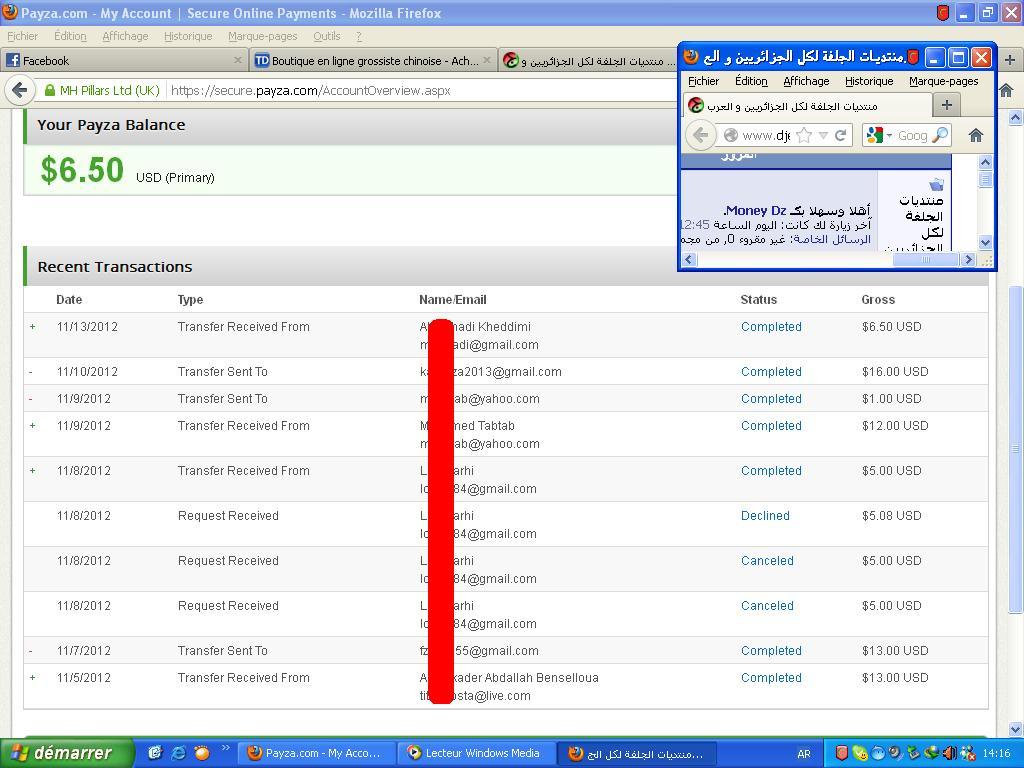Click the magnifier search icon in forum window
1024x768 pixels.
click(940, 135)
